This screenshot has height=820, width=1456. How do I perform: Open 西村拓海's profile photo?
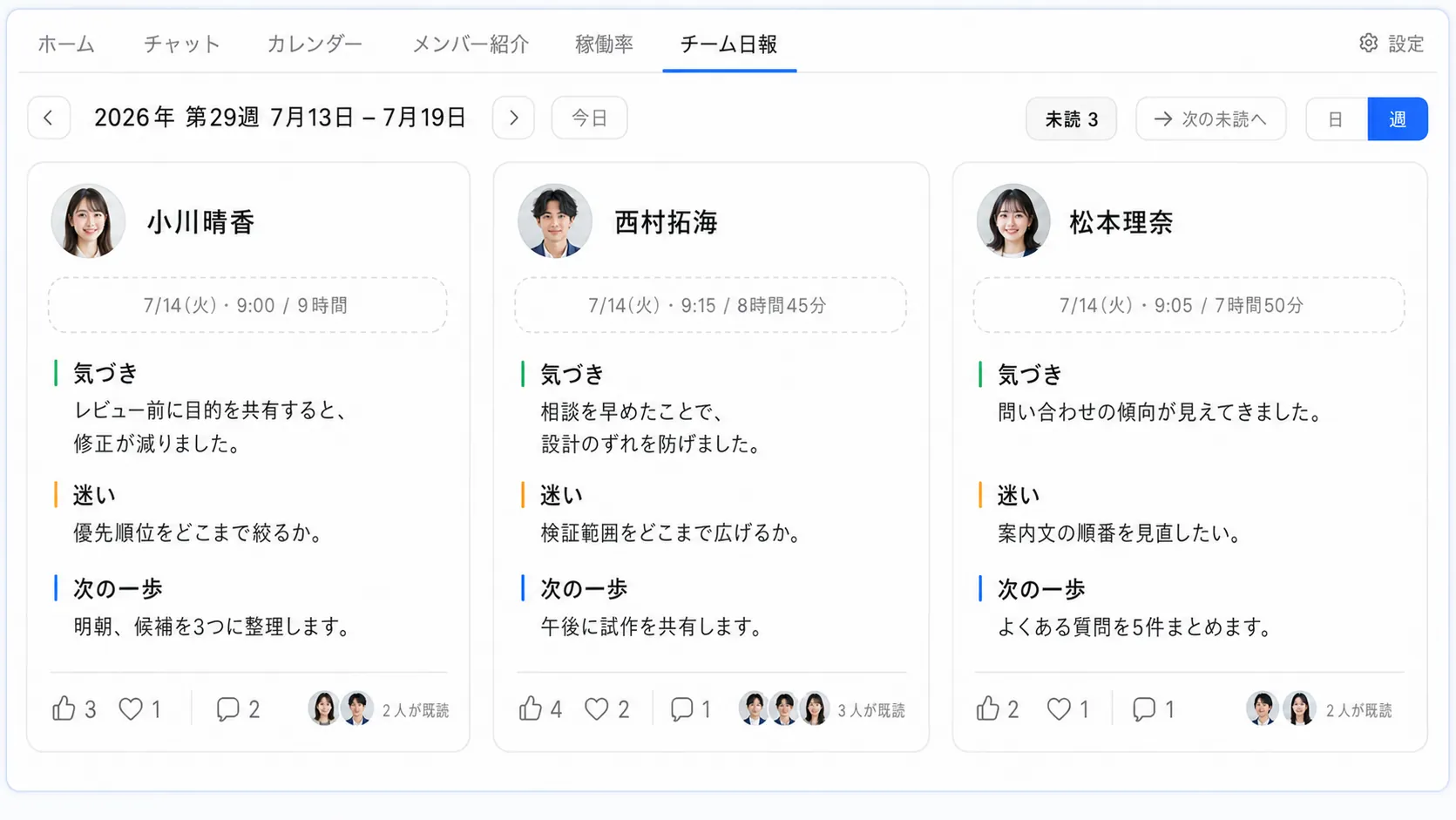[555, 221]
